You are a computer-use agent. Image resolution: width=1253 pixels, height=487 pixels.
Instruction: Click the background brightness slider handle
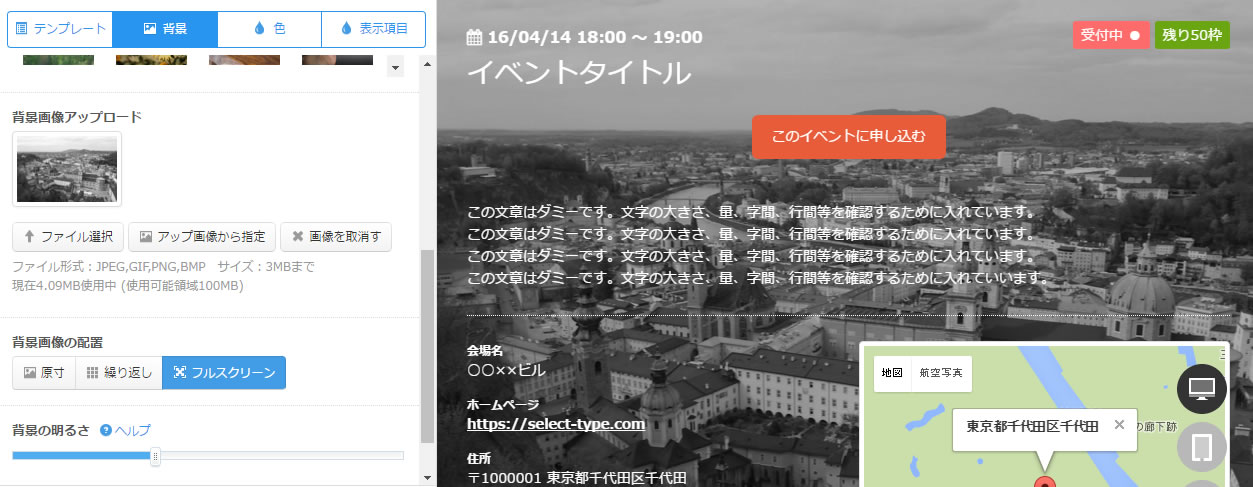[155, 456]
